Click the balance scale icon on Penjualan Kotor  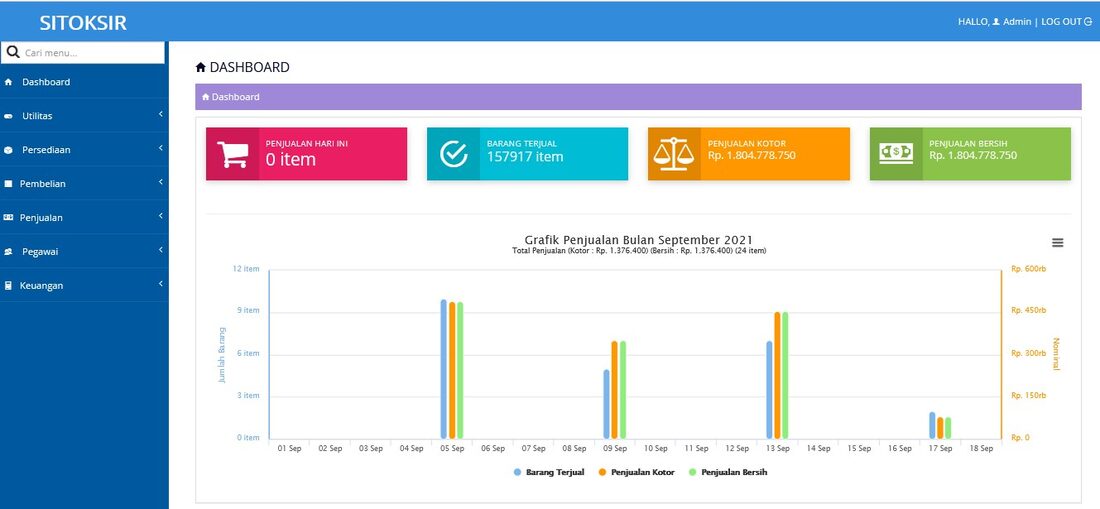click(673, 154)
